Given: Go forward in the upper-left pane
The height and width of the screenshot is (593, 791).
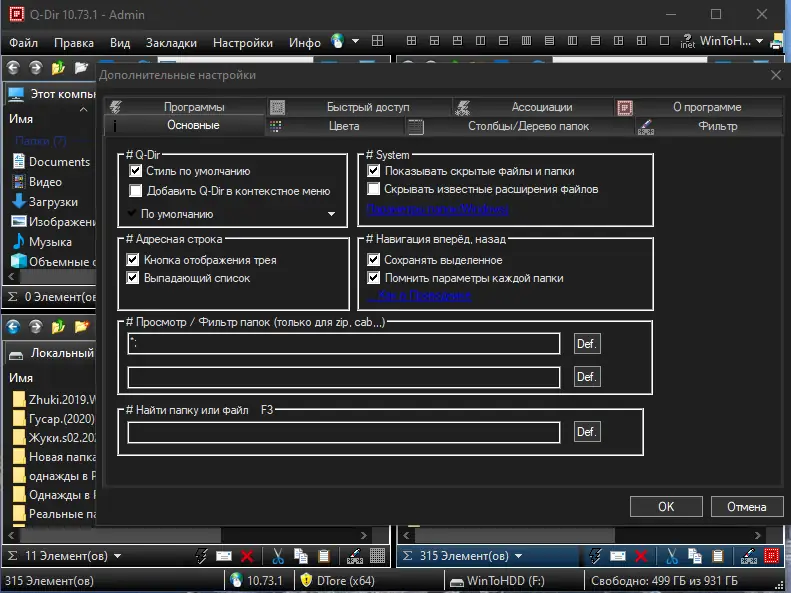Looking at the screenshot, I should point(35,67).
